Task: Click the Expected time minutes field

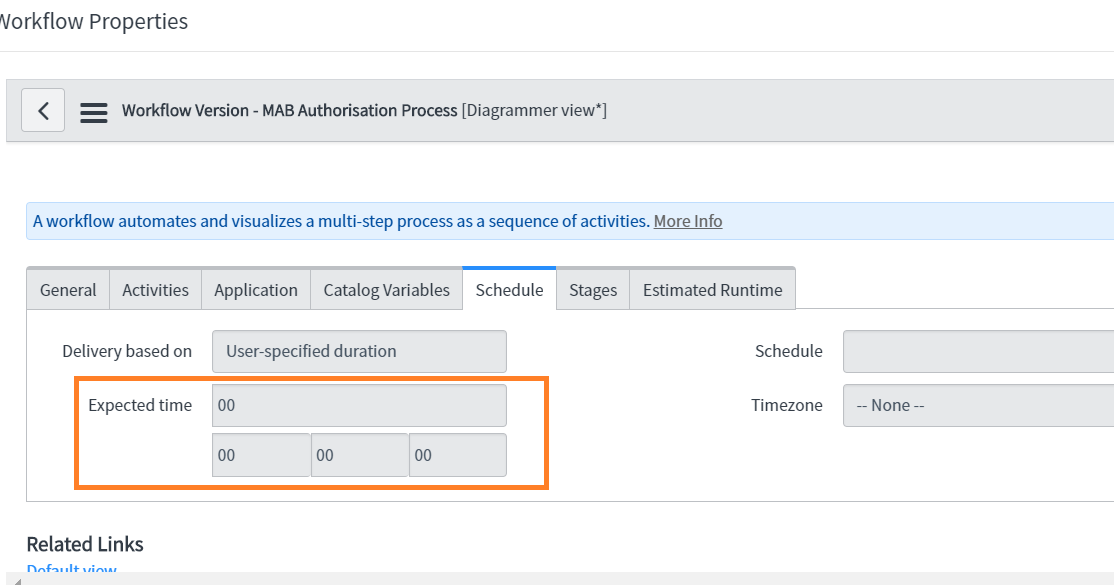Action: coord(359,455)
